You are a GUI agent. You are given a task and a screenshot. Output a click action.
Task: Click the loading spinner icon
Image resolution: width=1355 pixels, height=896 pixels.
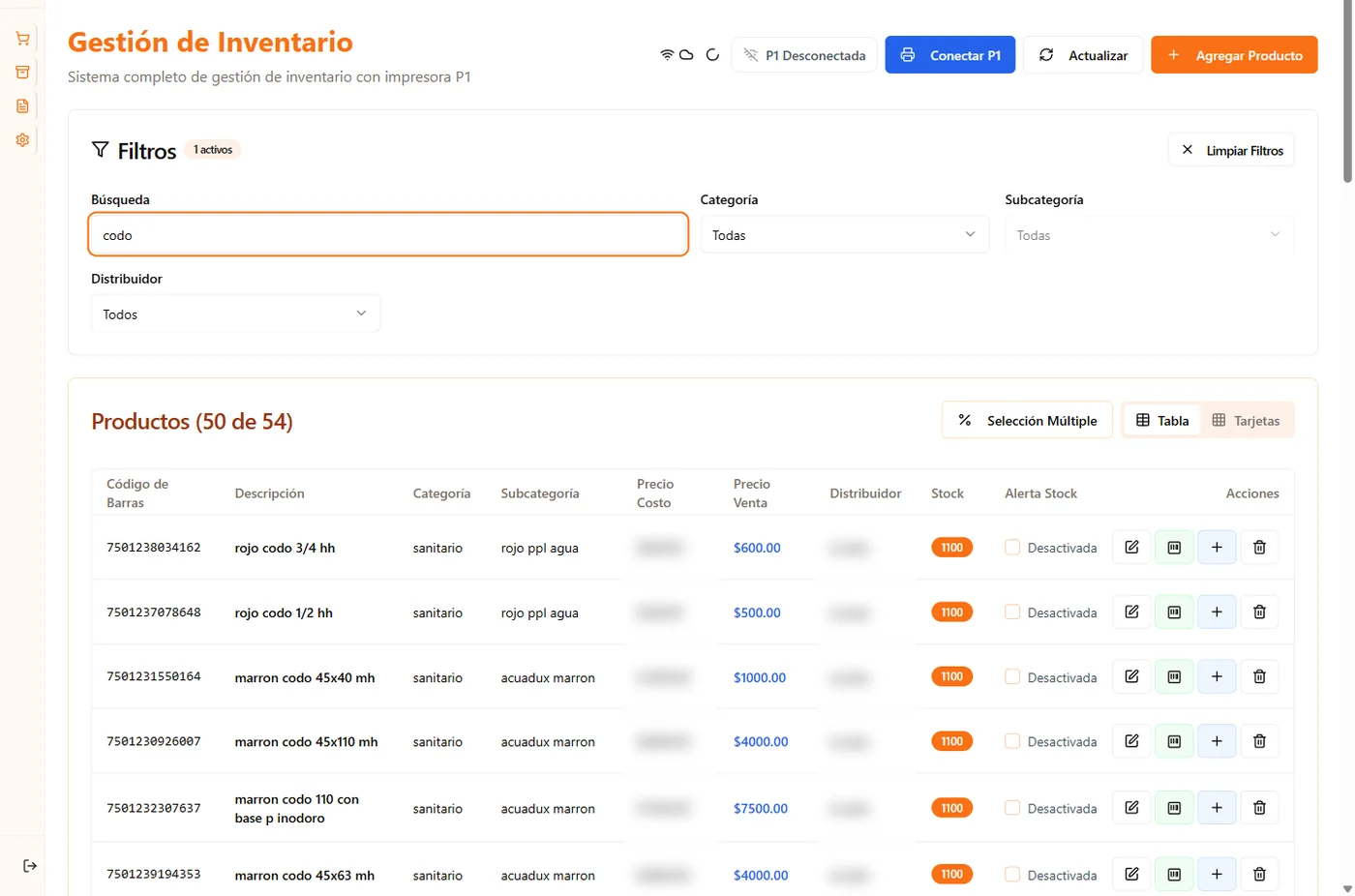point(712,55)
